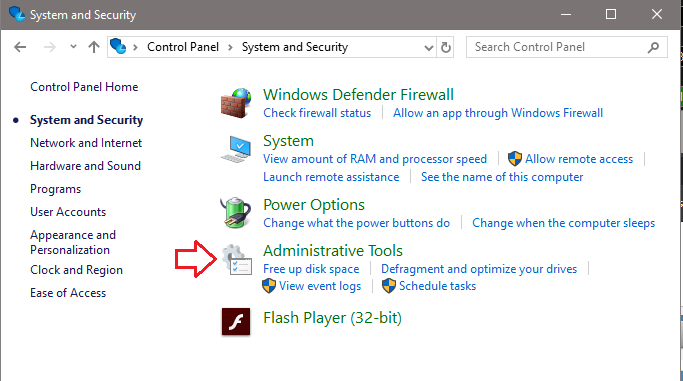The height and width of the screenshot is (381, 683).
Task: Click Defragment and optimize your drives
Action: coord(479,269)
